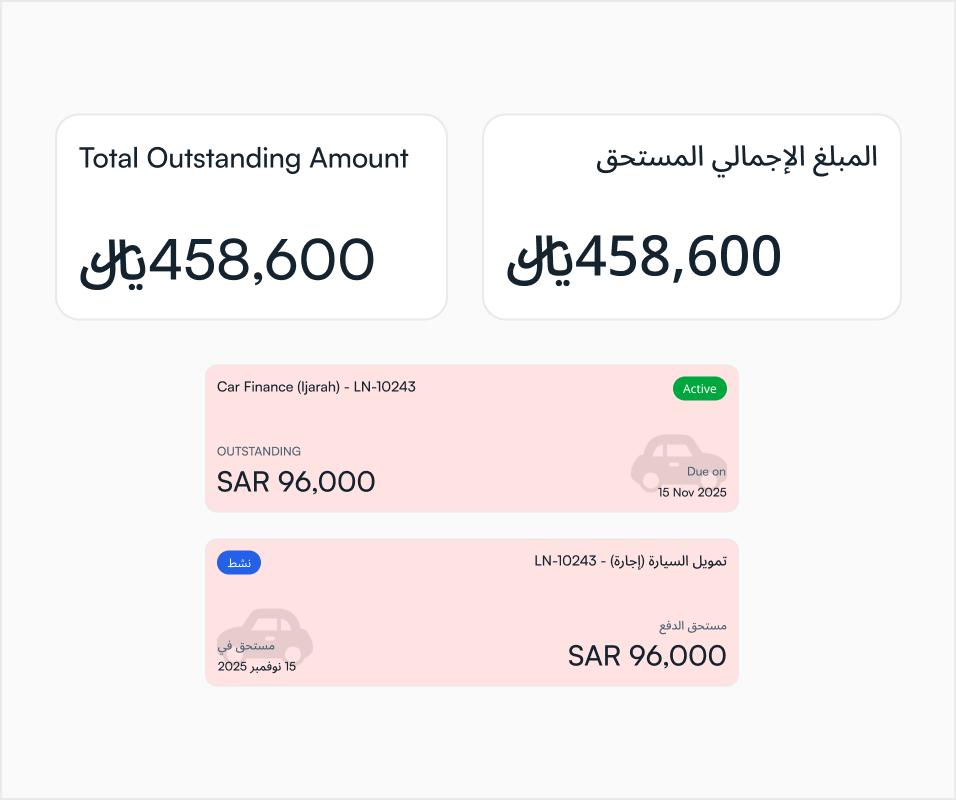Click the مستحق الدفع label
The image size is (956, 800).
692,626
